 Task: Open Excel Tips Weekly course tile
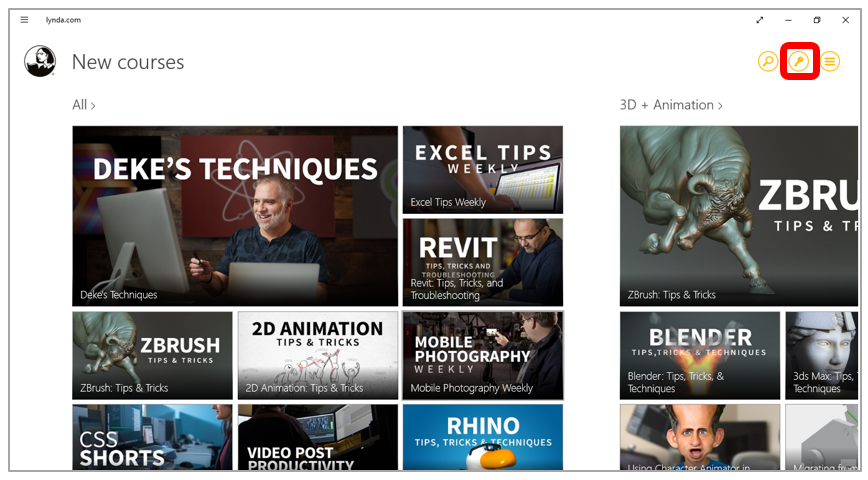483,169
